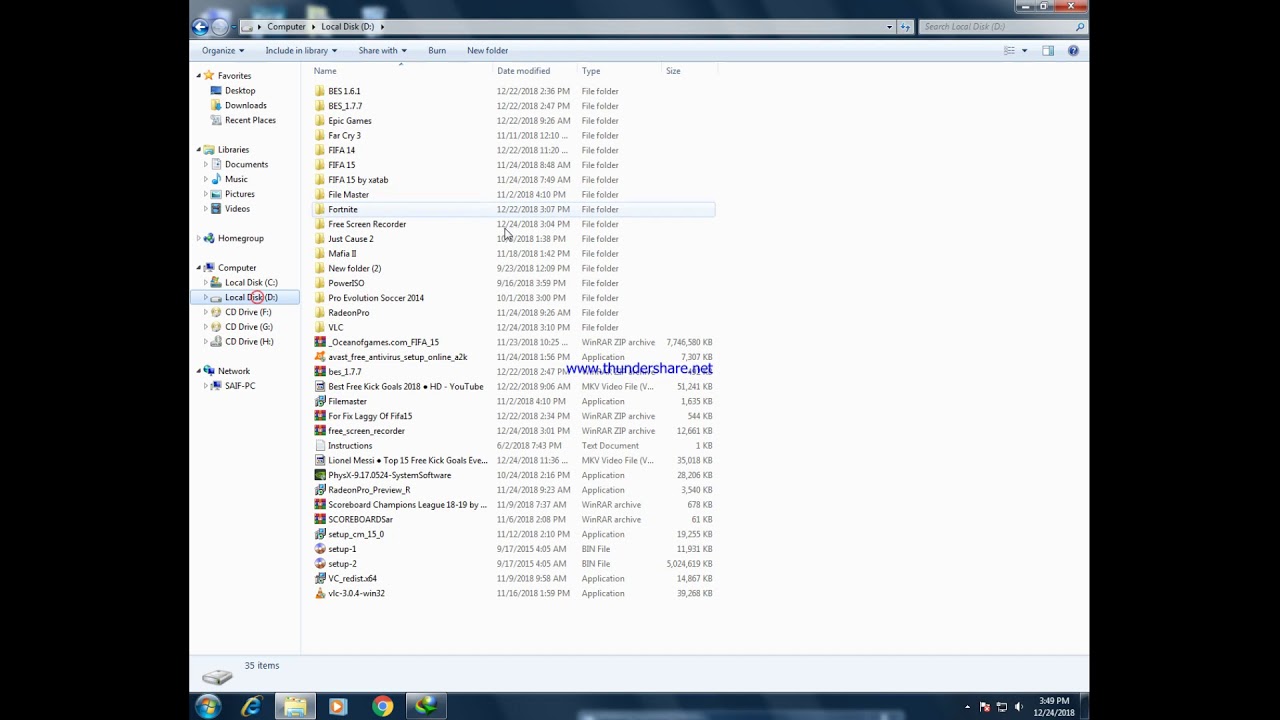
Task: Open the Videos library
Action: [x=237, y=209]
